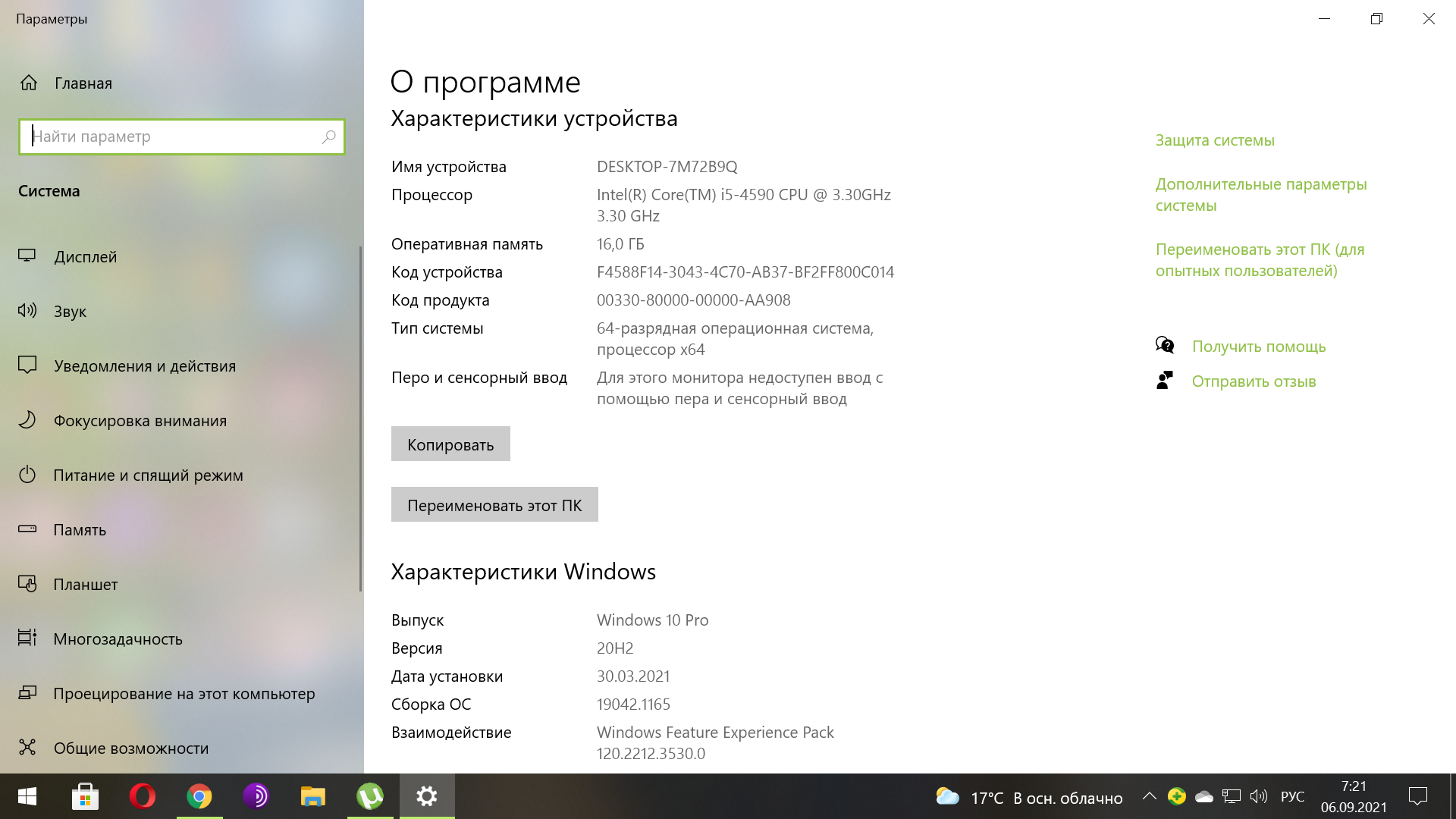
Task: Open the Windows Start menu
Action: click(27, 796)
